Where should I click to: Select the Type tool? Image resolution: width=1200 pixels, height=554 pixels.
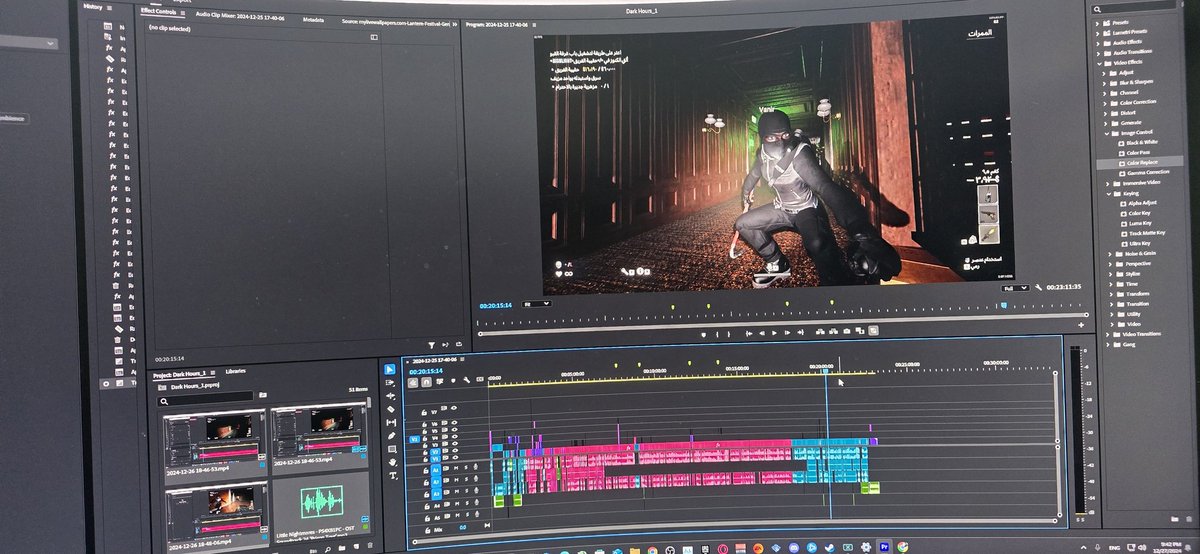pyautogui.click(x=392, y=475)
